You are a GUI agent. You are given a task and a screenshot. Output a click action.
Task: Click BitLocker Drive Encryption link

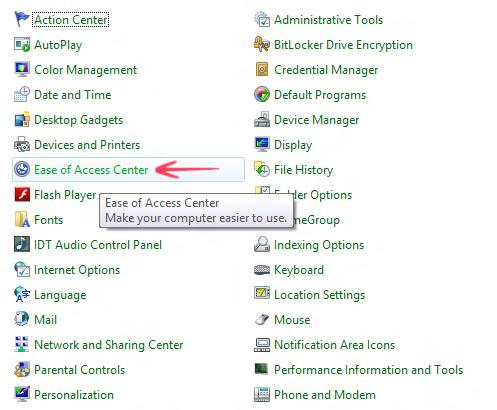(343, 45)
